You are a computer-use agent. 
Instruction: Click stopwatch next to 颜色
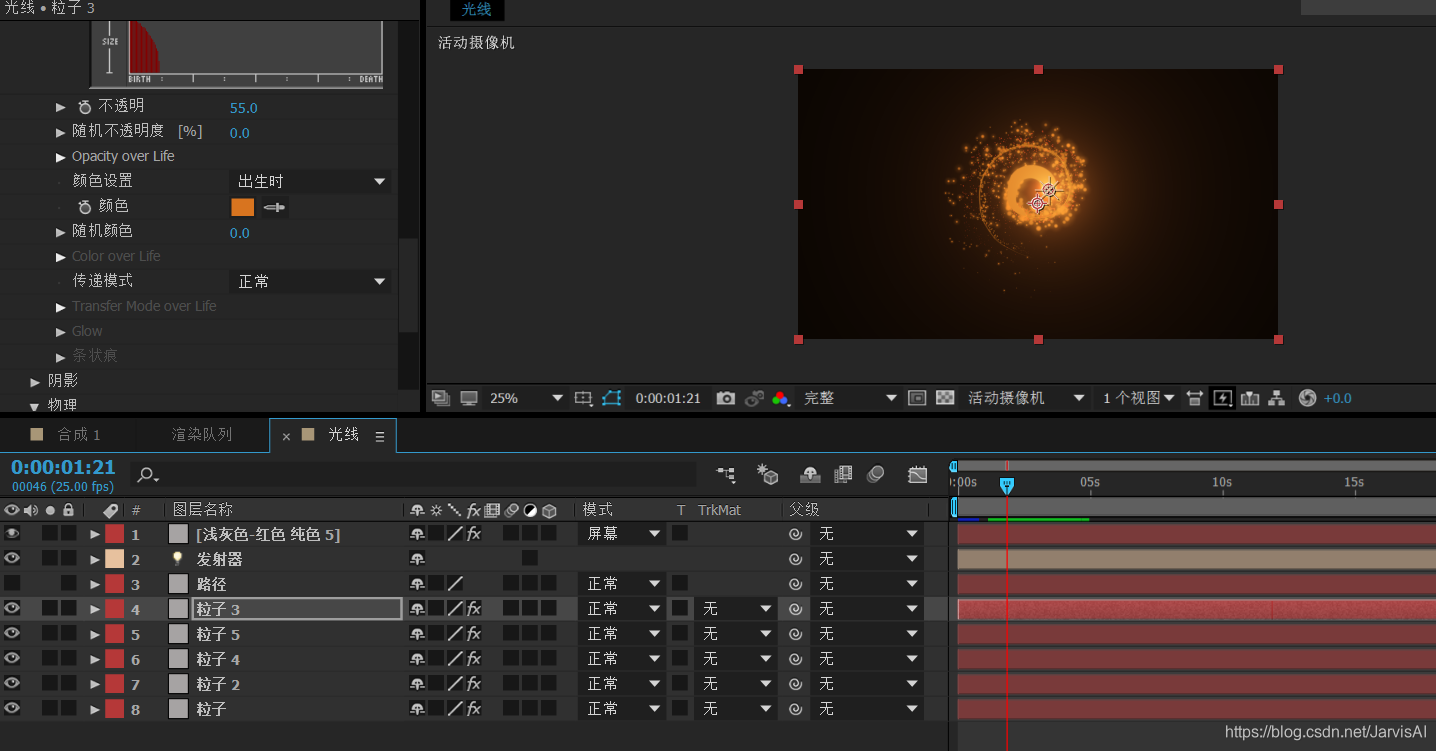(85, 207)
